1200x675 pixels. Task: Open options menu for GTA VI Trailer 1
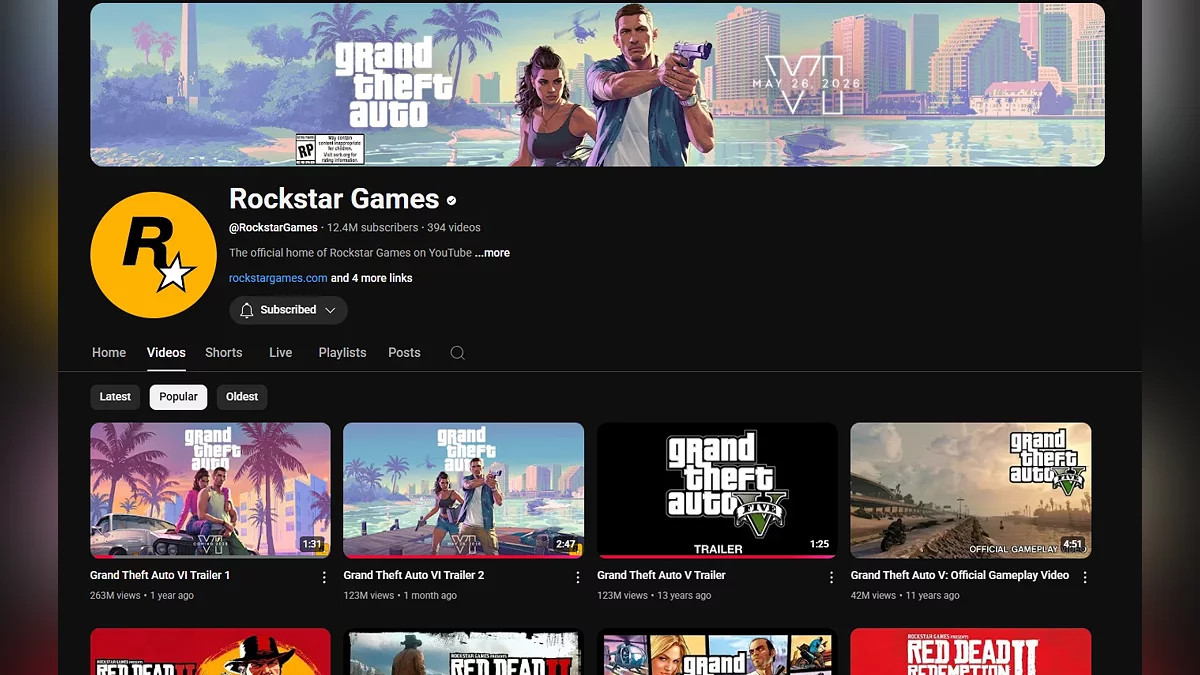click(x=324, y=577)
